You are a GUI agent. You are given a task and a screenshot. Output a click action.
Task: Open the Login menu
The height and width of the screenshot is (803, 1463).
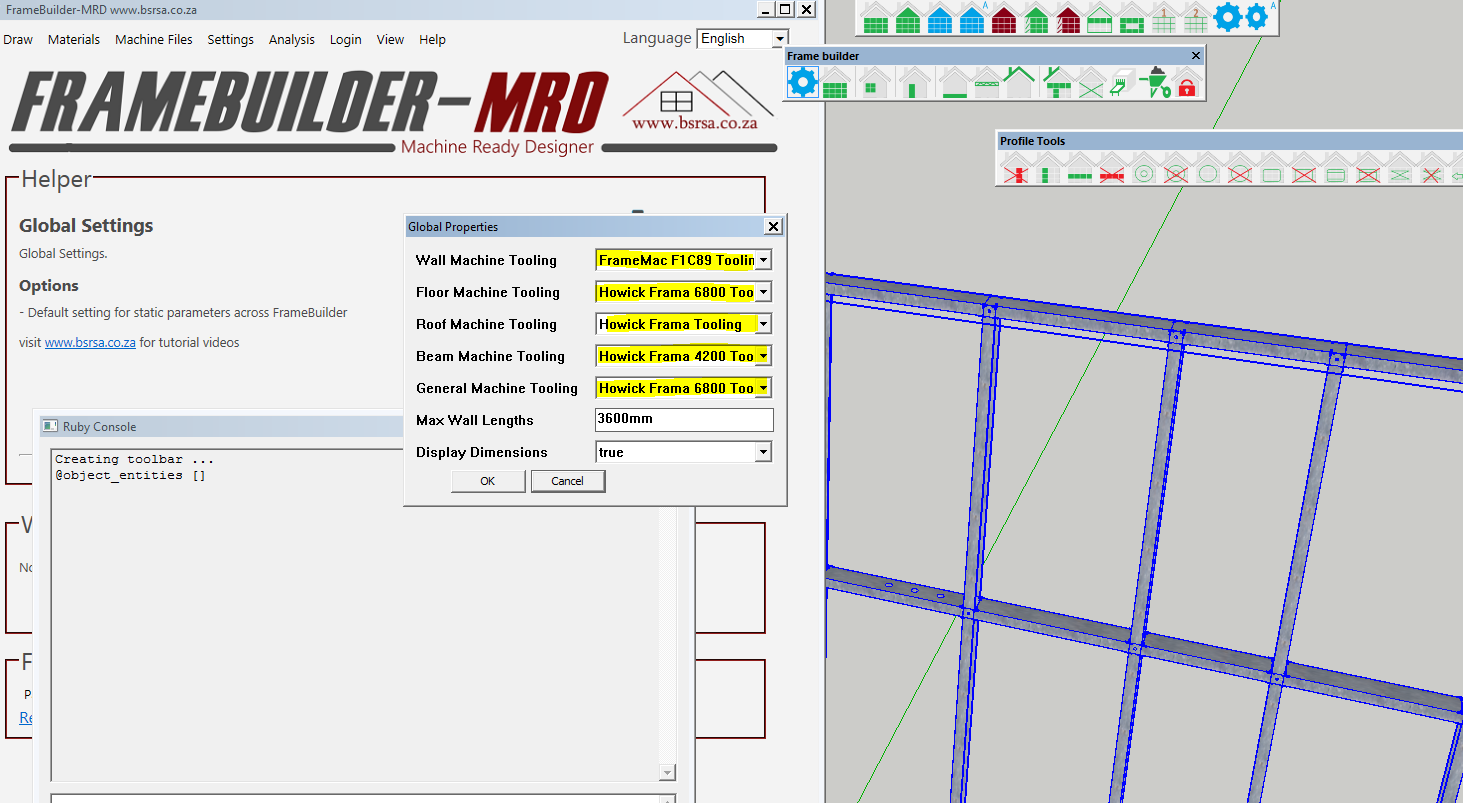pyautogui.click(x=346, y=40)
